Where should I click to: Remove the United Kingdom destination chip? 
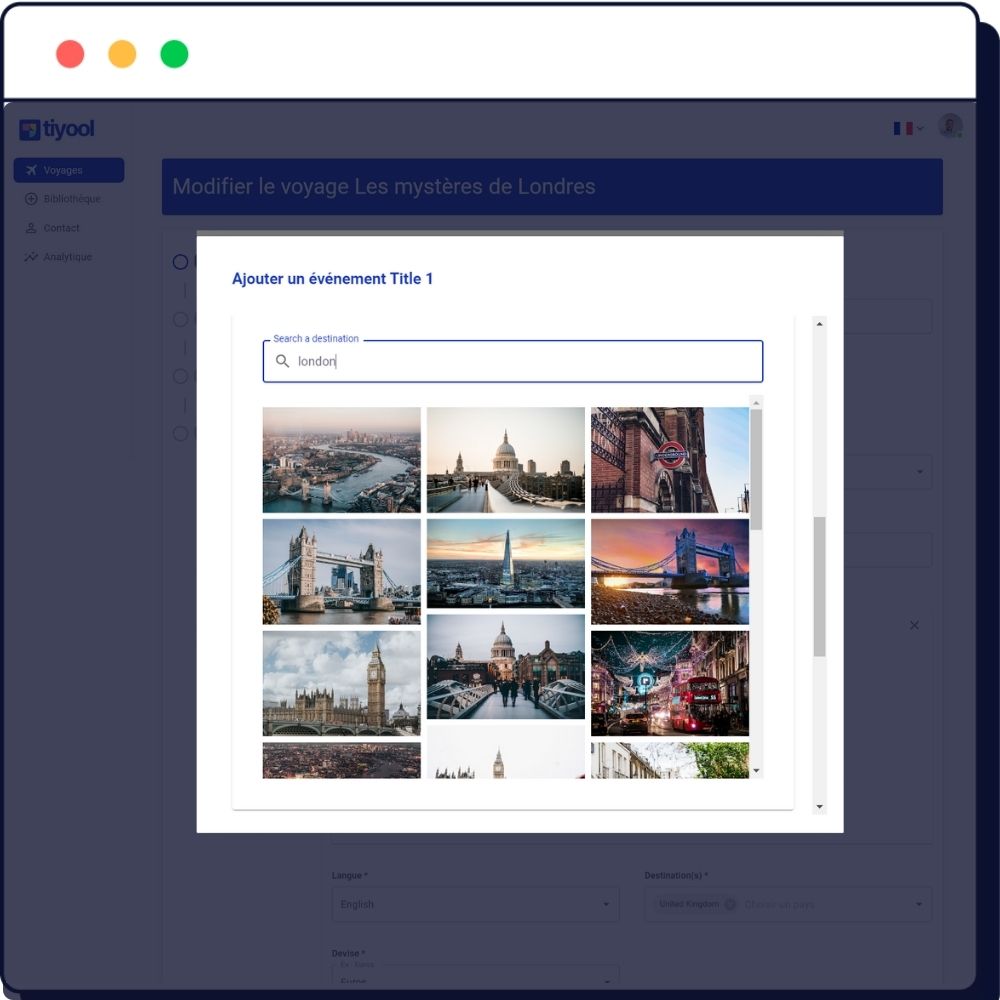(x=730, y=904)
